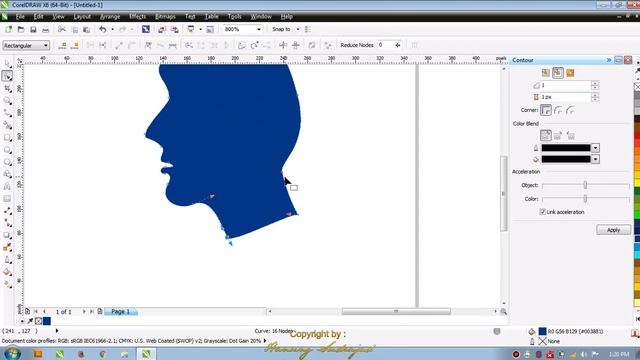Select the Text tool in the toolbox
This screenshot has height=360, width=640.
7,187
